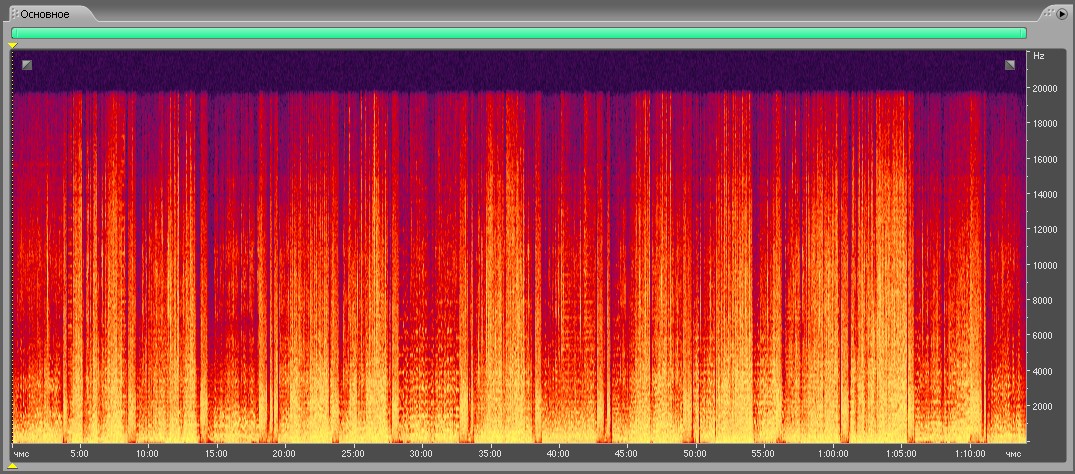The image size is (1075, 474).
Task: Click the Hz label on the frequency ruler
Action: 1038,55
